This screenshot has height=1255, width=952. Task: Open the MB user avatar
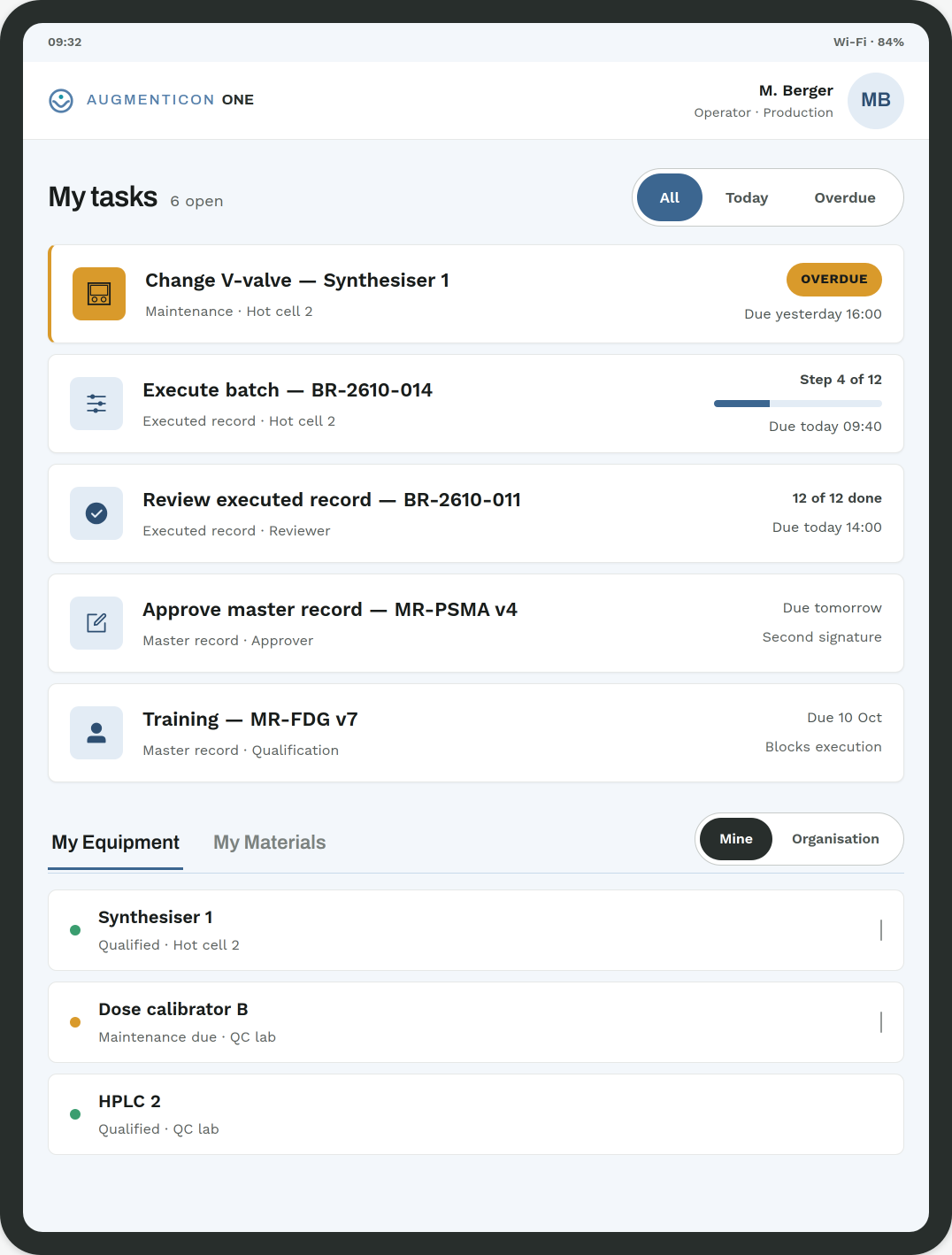tap(876, 100)
